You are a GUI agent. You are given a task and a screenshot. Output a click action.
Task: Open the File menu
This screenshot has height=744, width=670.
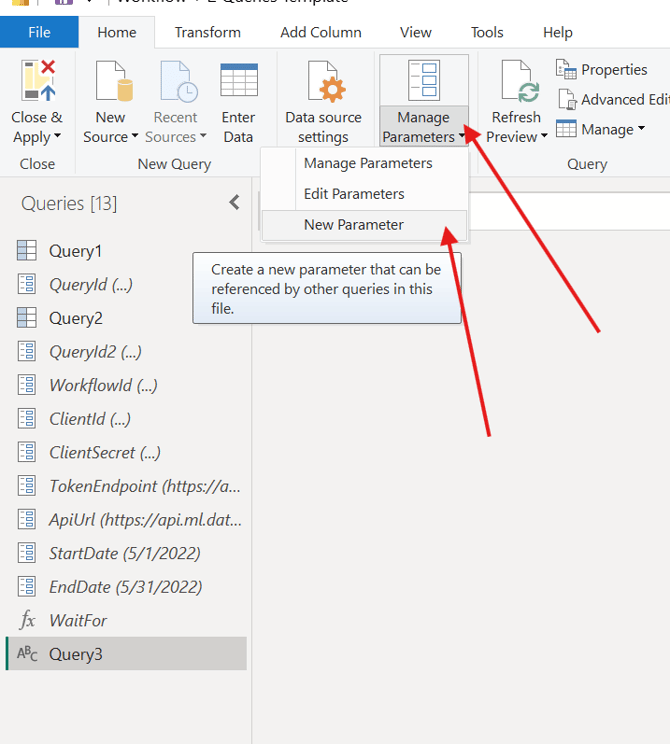pyautogui.click(x=39, y=32)
